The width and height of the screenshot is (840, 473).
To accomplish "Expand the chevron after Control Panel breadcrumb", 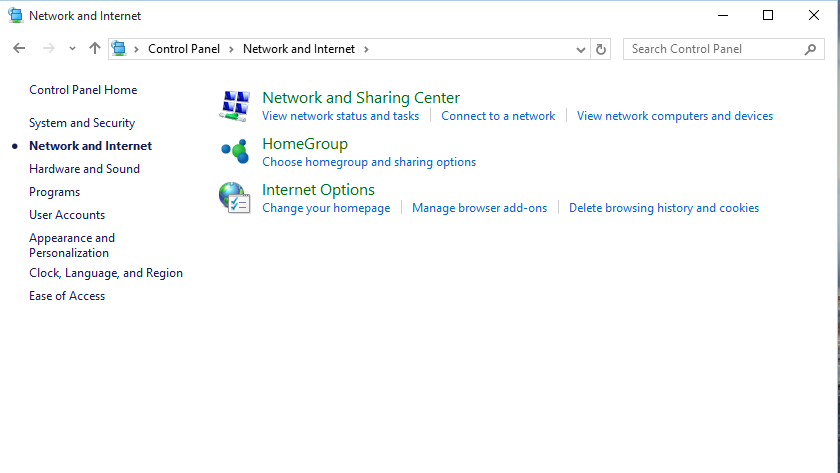I will (x=231, y=49).
